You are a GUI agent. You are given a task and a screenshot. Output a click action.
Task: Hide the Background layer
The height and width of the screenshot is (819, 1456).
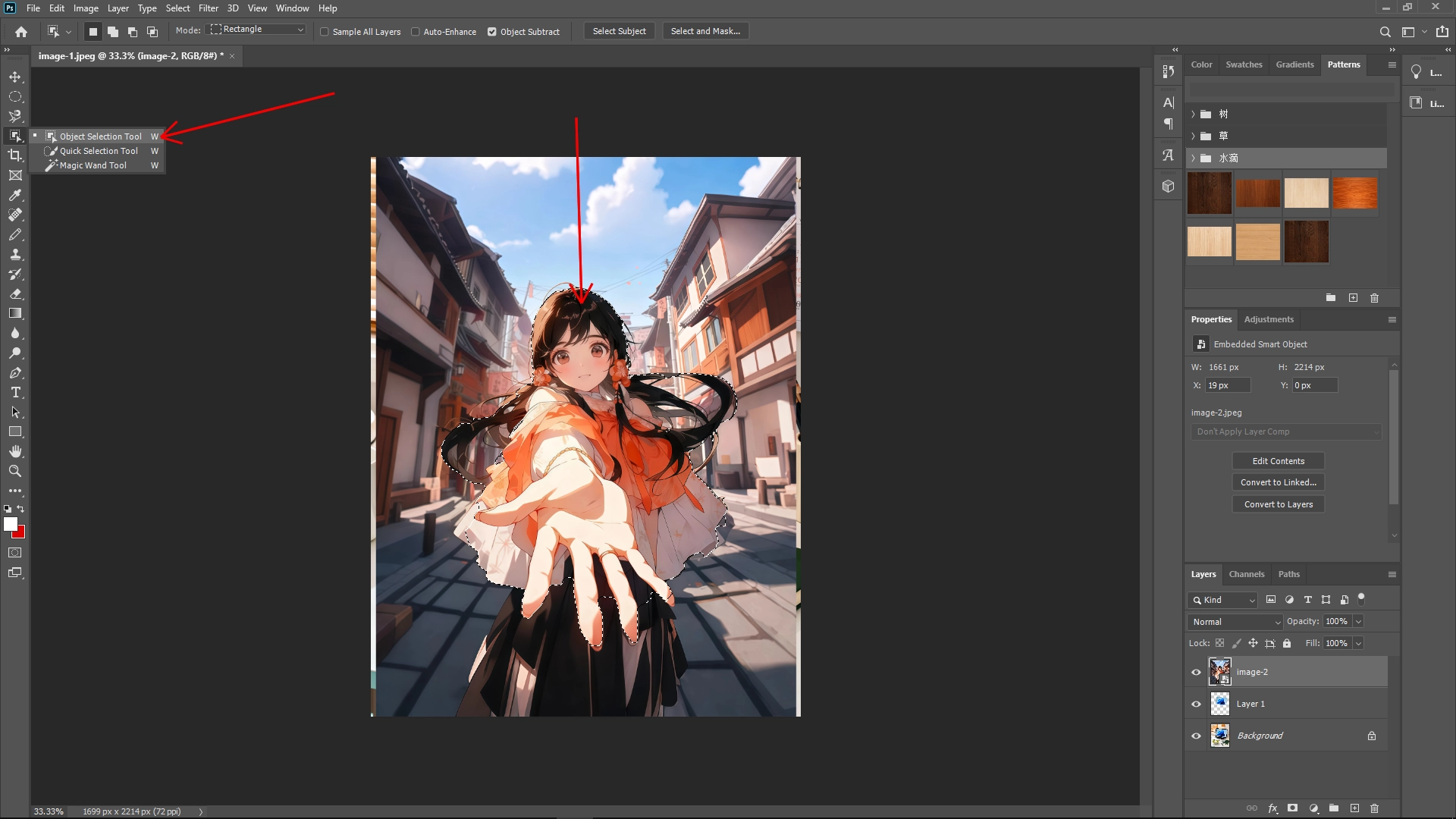tap(1196, 735)
